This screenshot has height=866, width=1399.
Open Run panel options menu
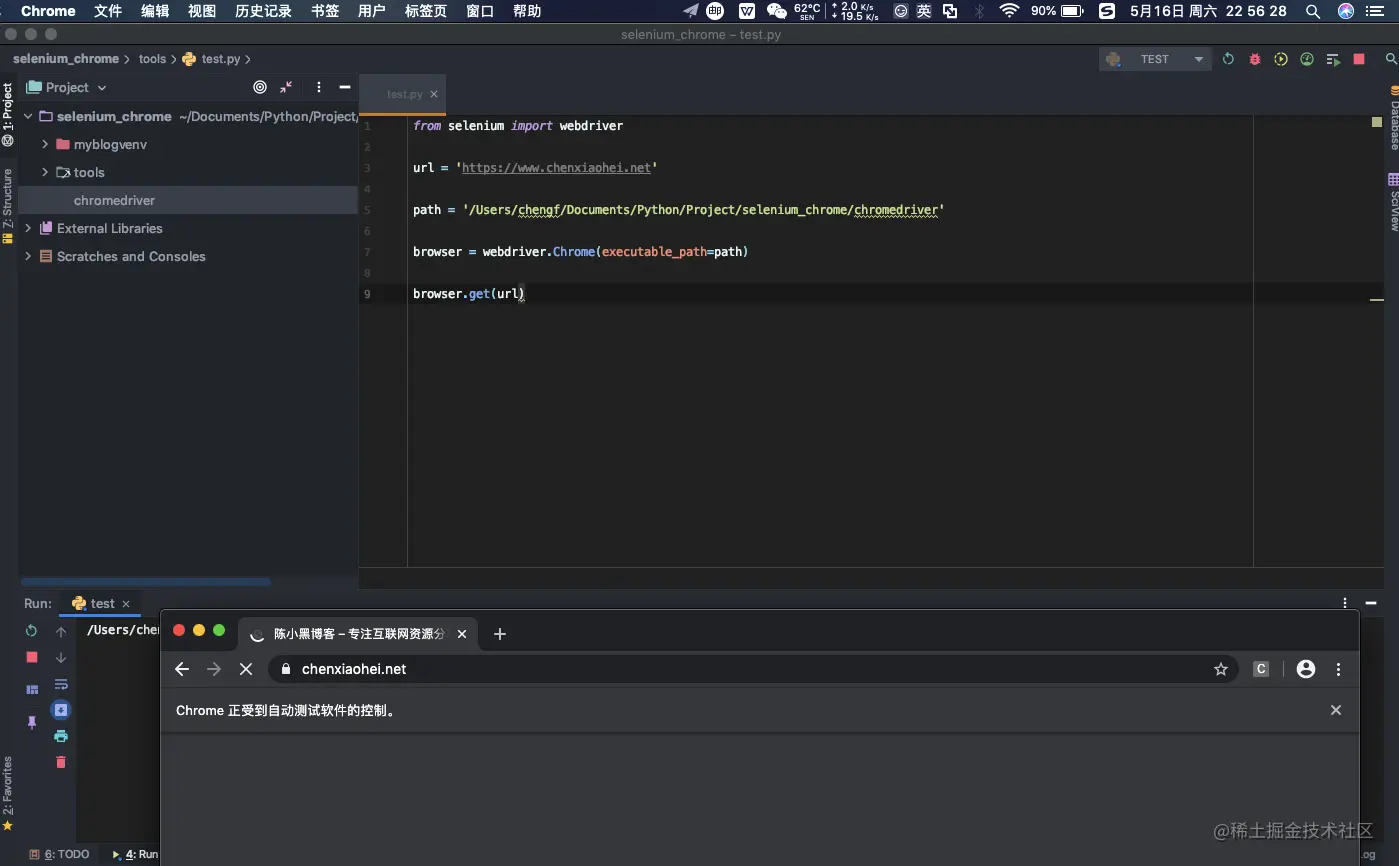point(1345,603)
